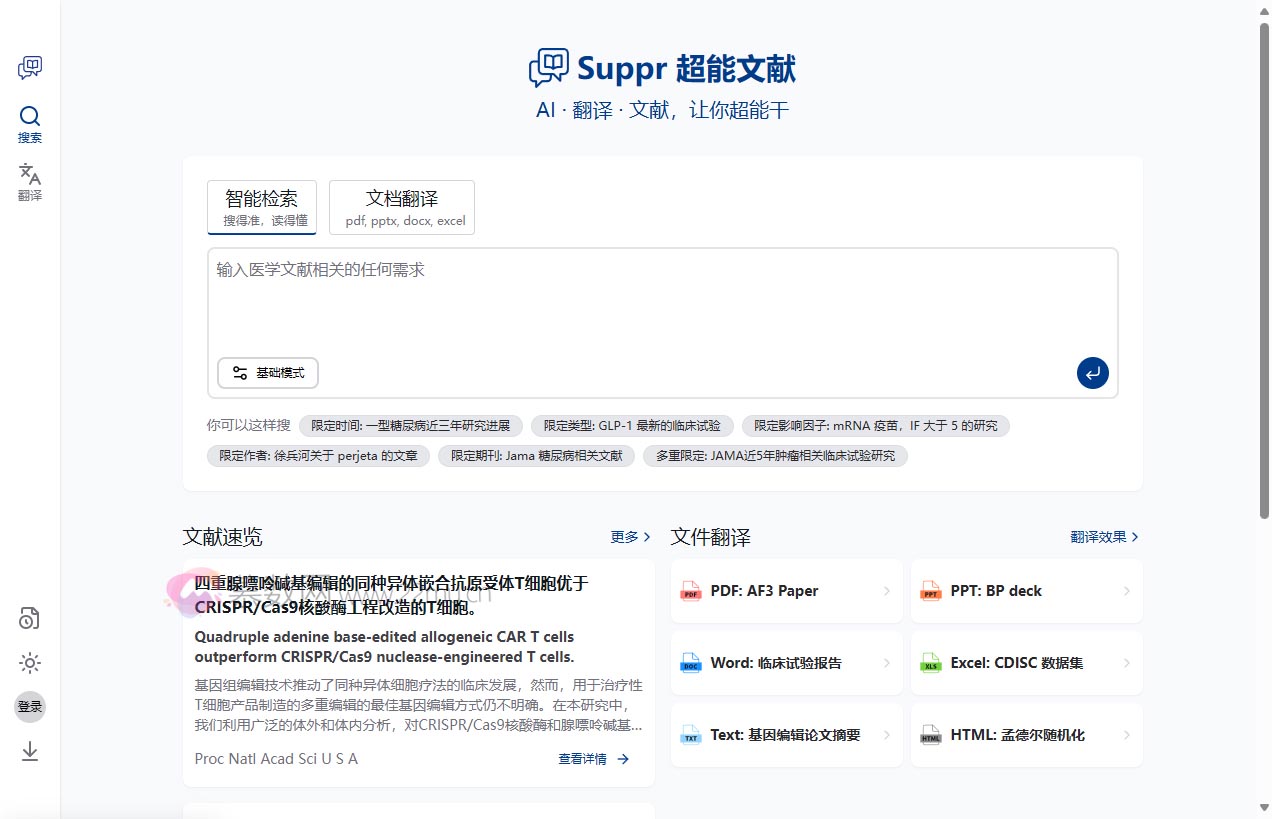Click the 登录 button in sidebar
This screenshot has width=1272, height=819.
(29, 706)
